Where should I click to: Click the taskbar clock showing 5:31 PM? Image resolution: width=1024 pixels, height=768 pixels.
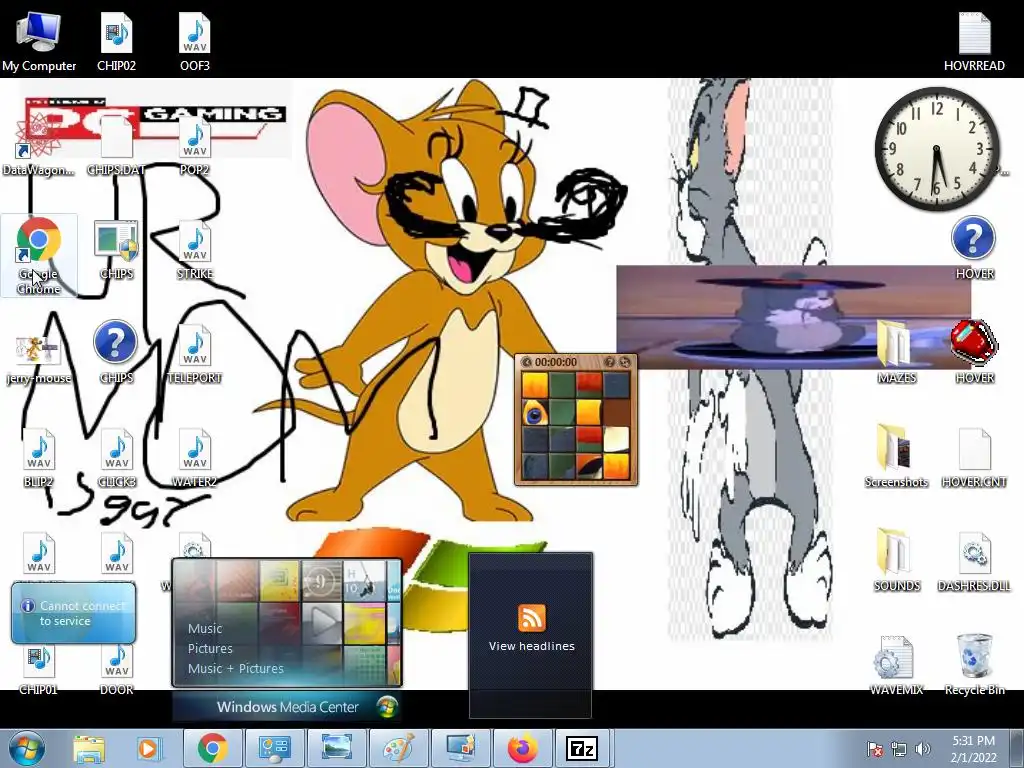973,749
